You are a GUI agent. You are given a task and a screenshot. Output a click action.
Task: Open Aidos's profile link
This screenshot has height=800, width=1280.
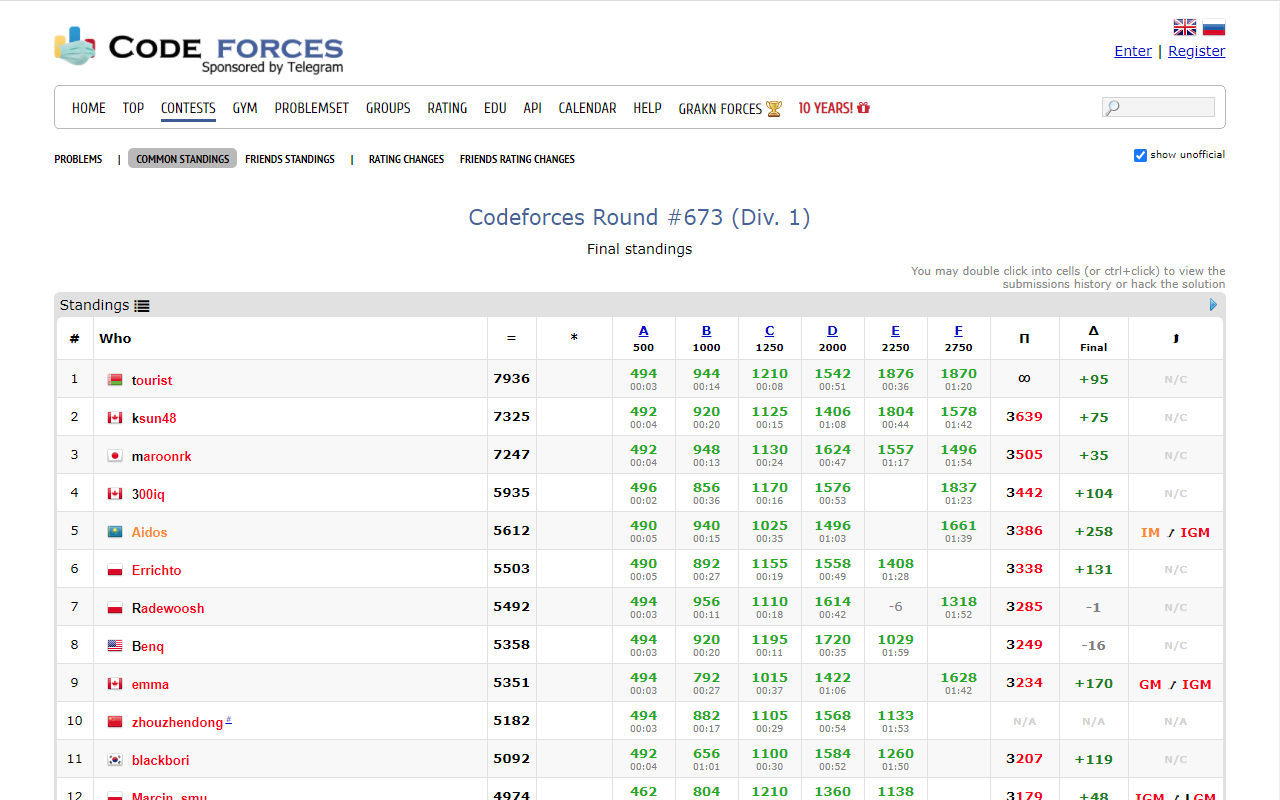[150, 532]
